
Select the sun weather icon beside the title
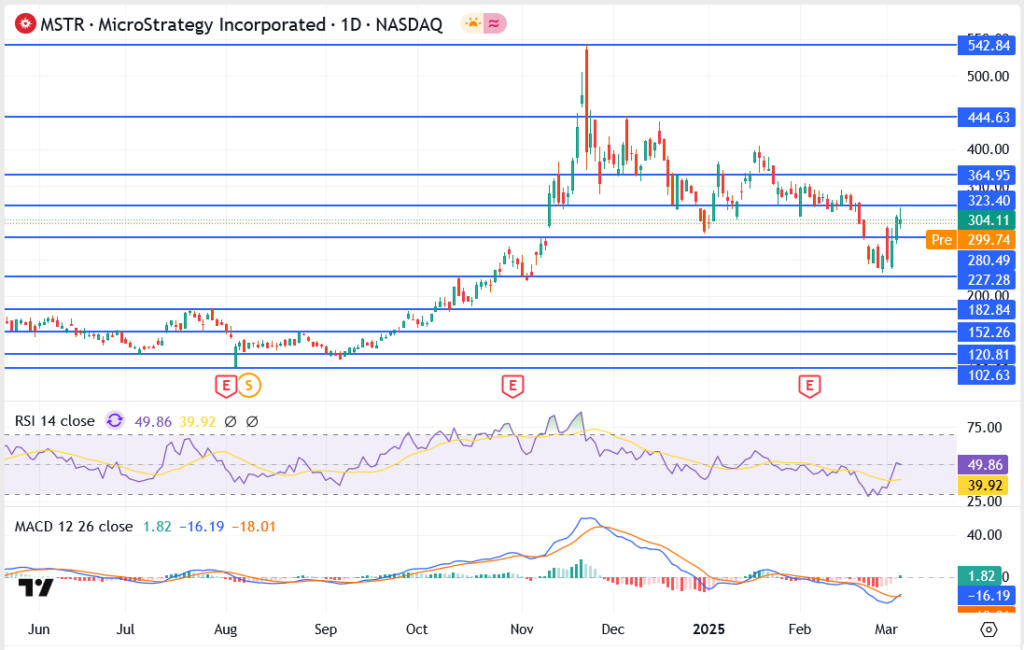click(472, 23)
